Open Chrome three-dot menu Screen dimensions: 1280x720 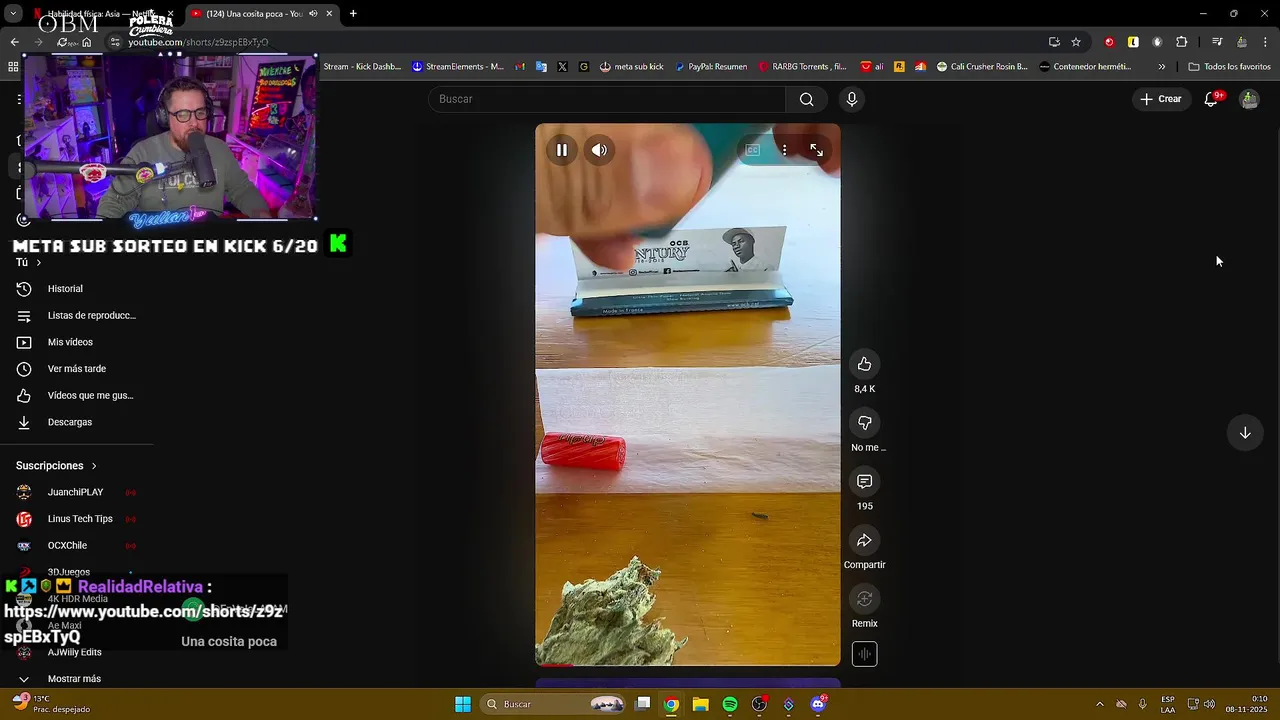point(1266,42)
